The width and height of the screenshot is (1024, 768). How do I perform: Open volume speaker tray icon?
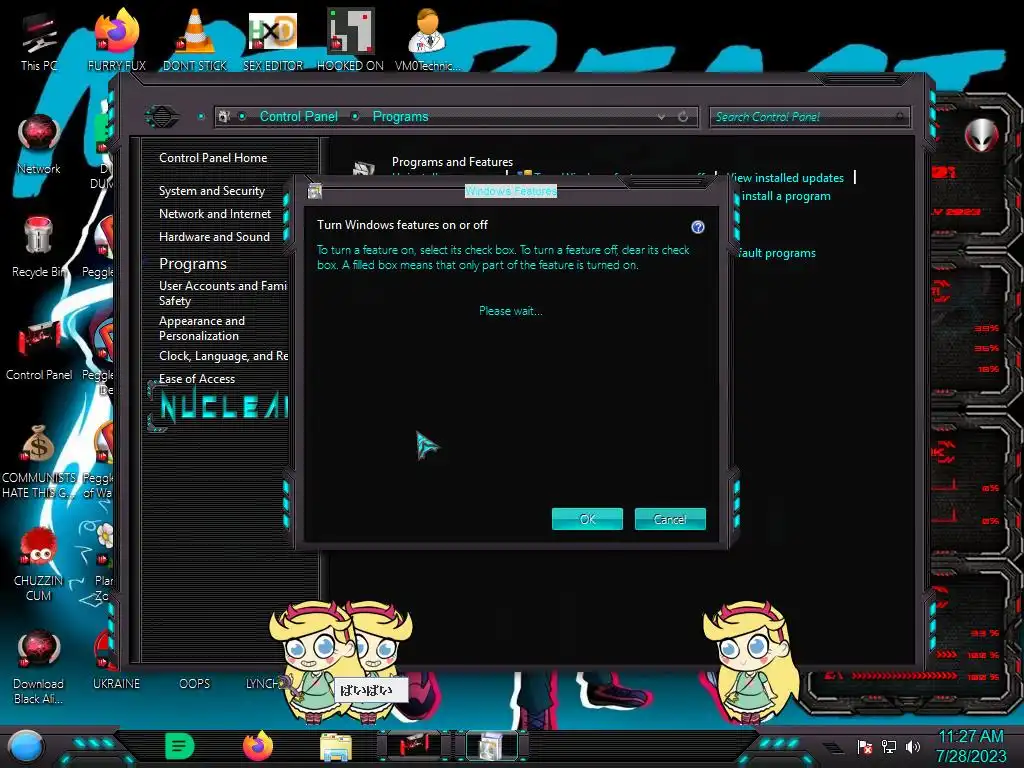[913, 746]
